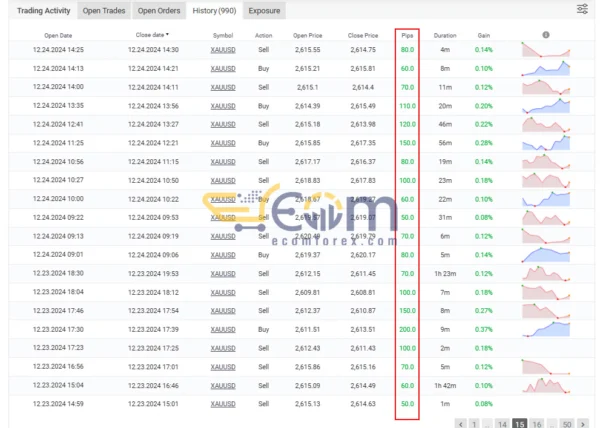Open sparkline chart for the 12.24.2024 11:25 trade

coord(546,143)
